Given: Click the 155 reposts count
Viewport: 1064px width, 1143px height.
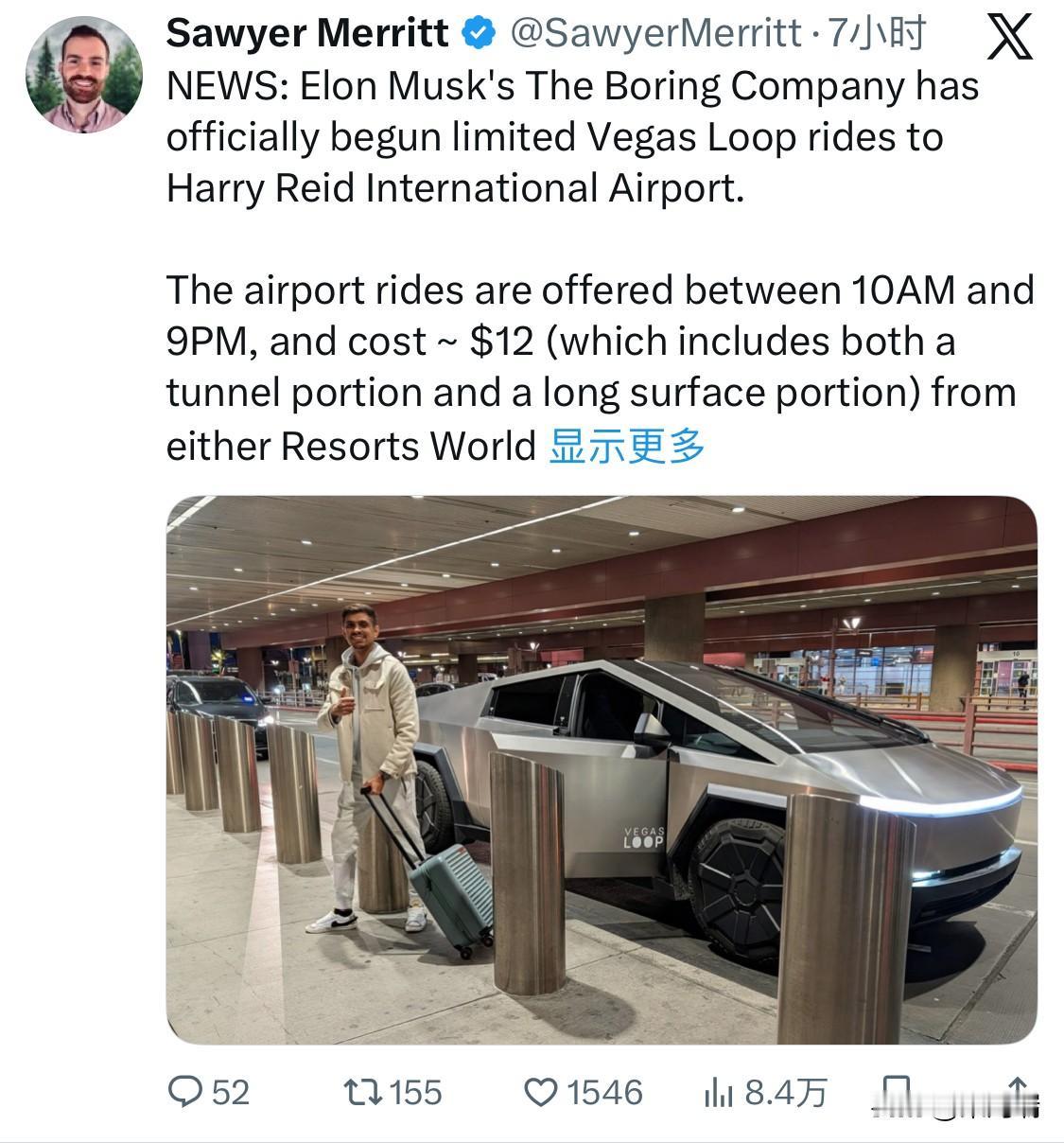Looking at the screenshot, I should (415, 1093).
